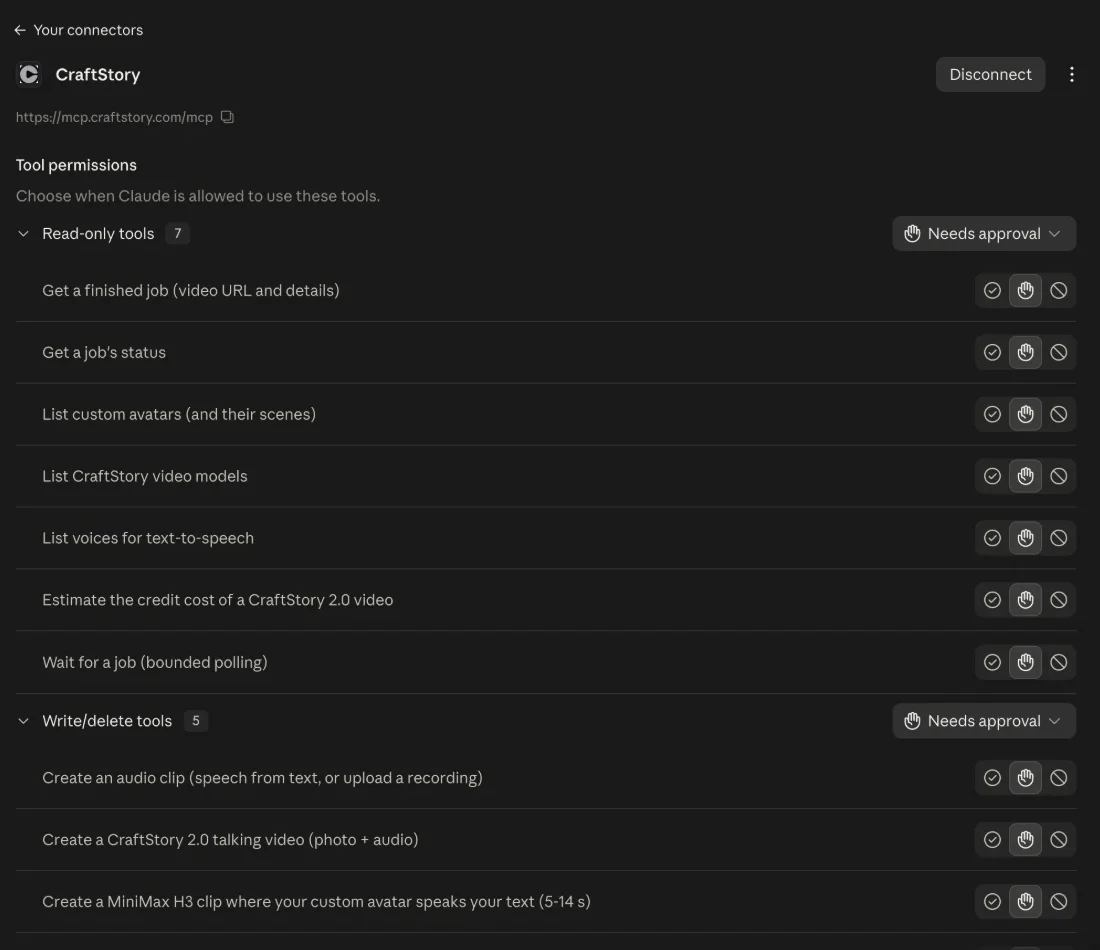Set Get a finished job to needs approval
1100x950 pixels.
1025,290
